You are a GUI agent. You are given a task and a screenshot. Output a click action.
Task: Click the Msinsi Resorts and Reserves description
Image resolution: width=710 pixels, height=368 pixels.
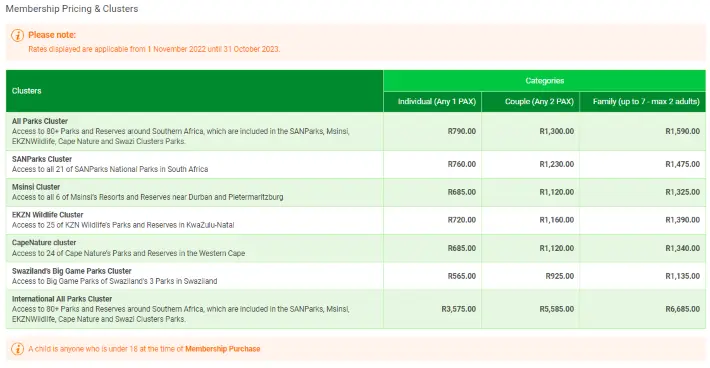pos(148,197)
